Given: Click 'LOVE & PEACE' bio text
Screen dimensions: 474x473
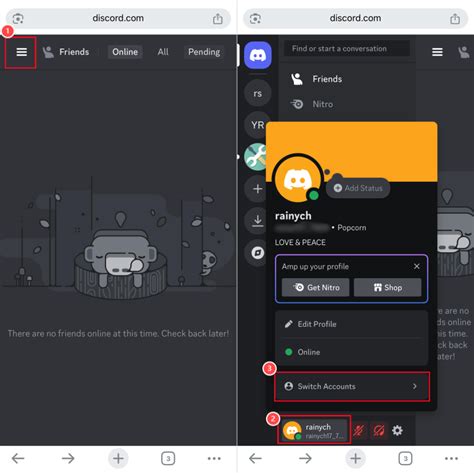Looking at the screenshot, I should click(300, 242).
